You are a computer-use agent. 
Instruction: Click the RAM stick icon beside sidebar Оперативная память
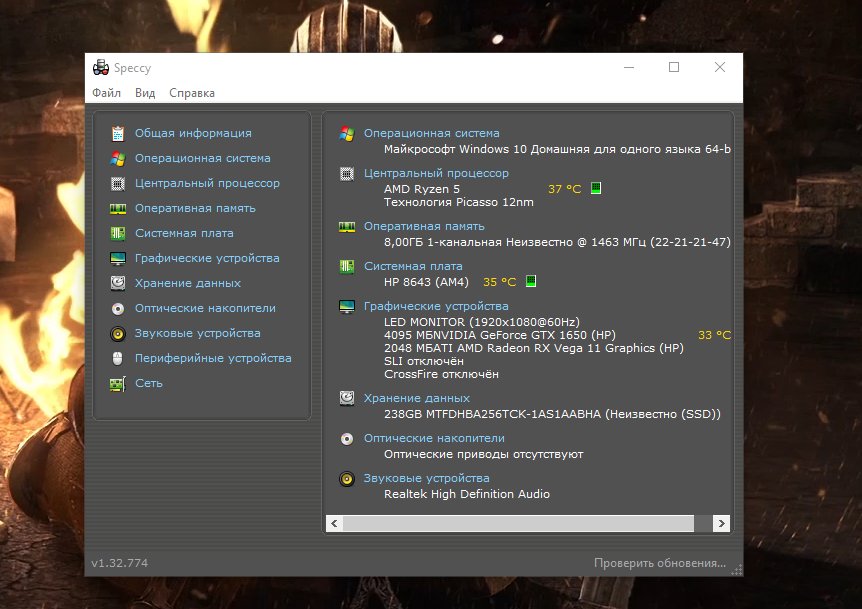pos(118,209)
